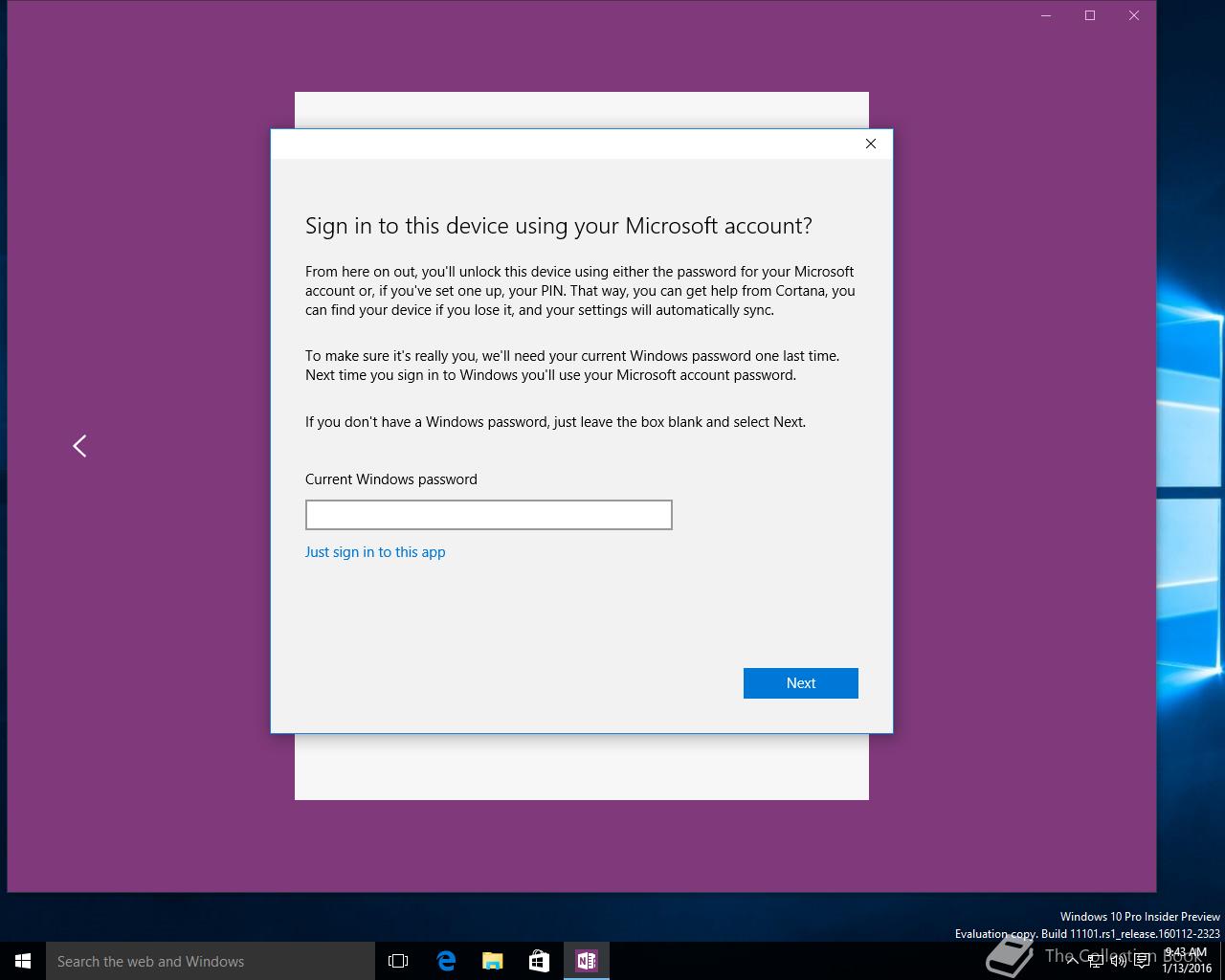Image resolution: width=1225 pixels, height=980 pixels.
Task: Click the 'Search the web and Windows' box
Action: (x=211, y=961)
